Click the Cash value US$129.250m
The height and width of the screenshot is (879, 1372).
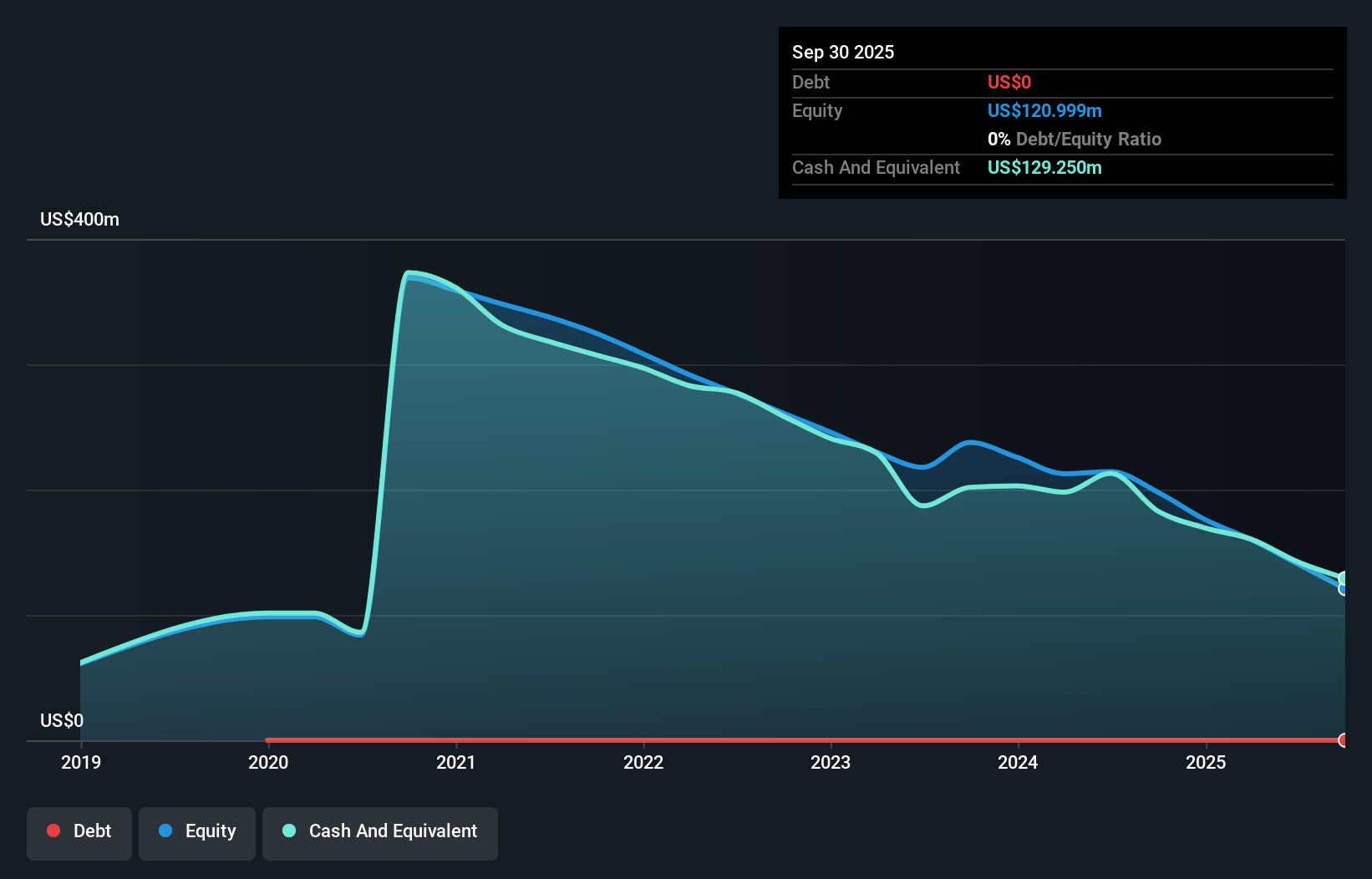point(1044,167)
